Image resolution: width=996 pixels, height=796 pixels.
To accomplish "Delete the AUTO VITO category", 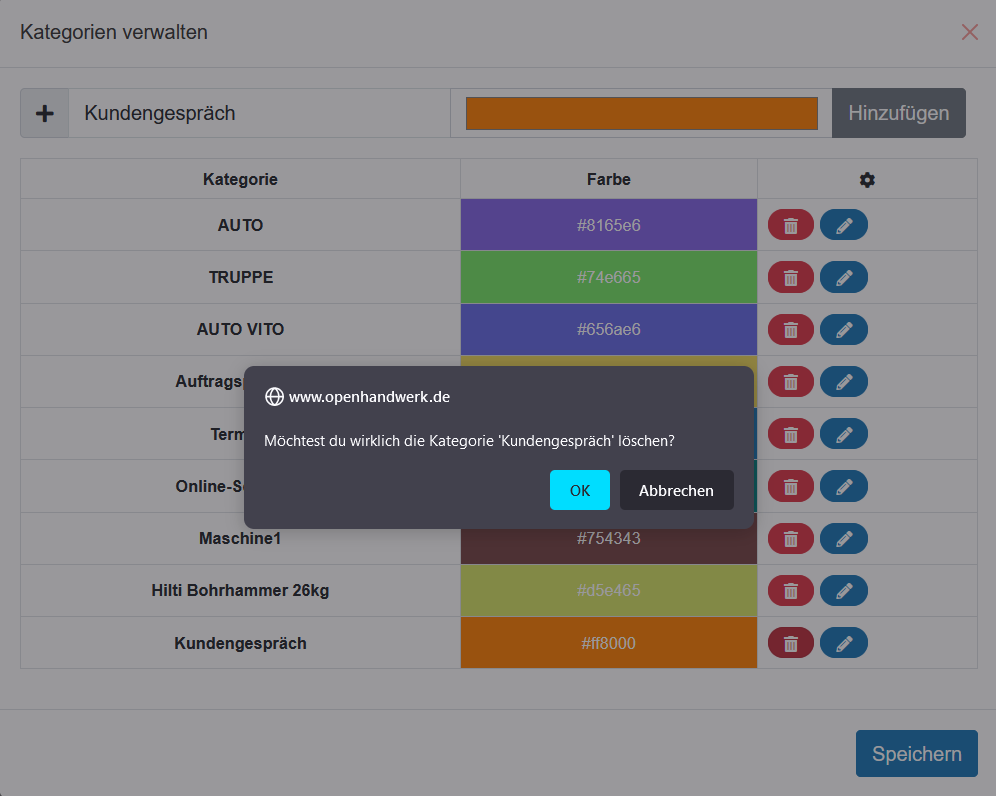I will [791, 329].
